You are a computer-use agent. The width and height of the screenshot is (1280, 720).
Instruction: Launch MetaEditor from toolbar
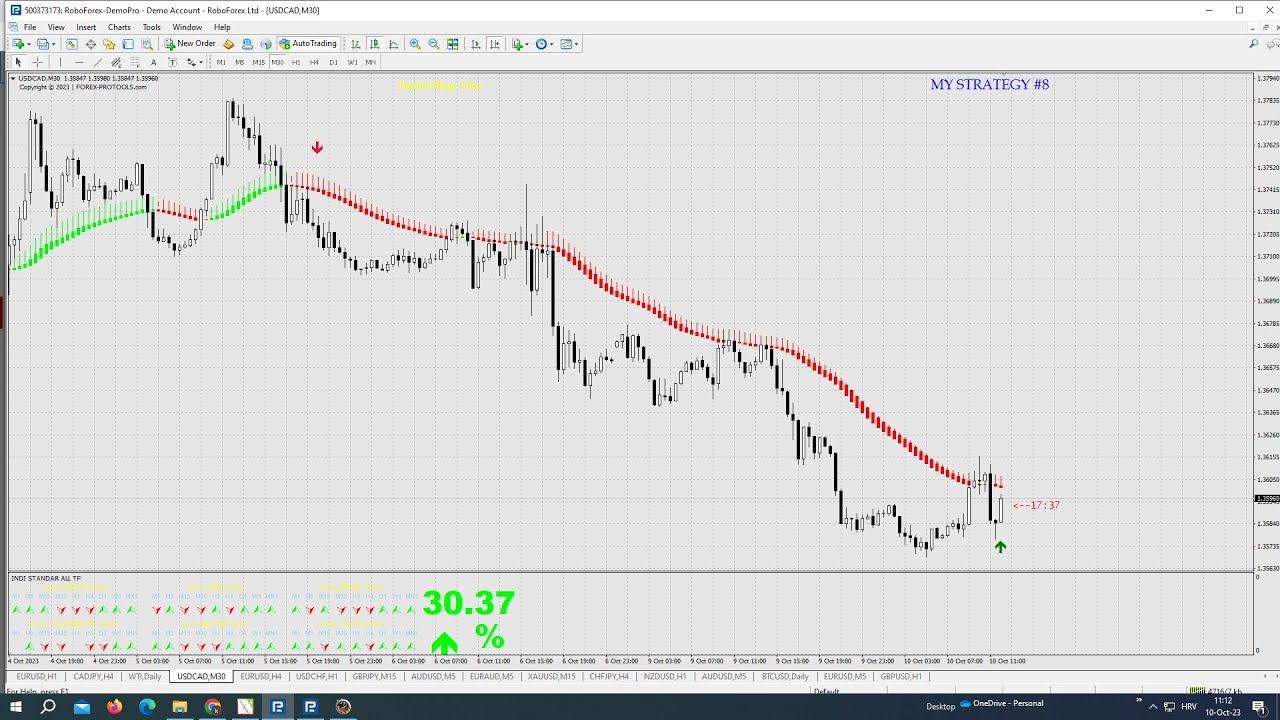click(228, 44)
